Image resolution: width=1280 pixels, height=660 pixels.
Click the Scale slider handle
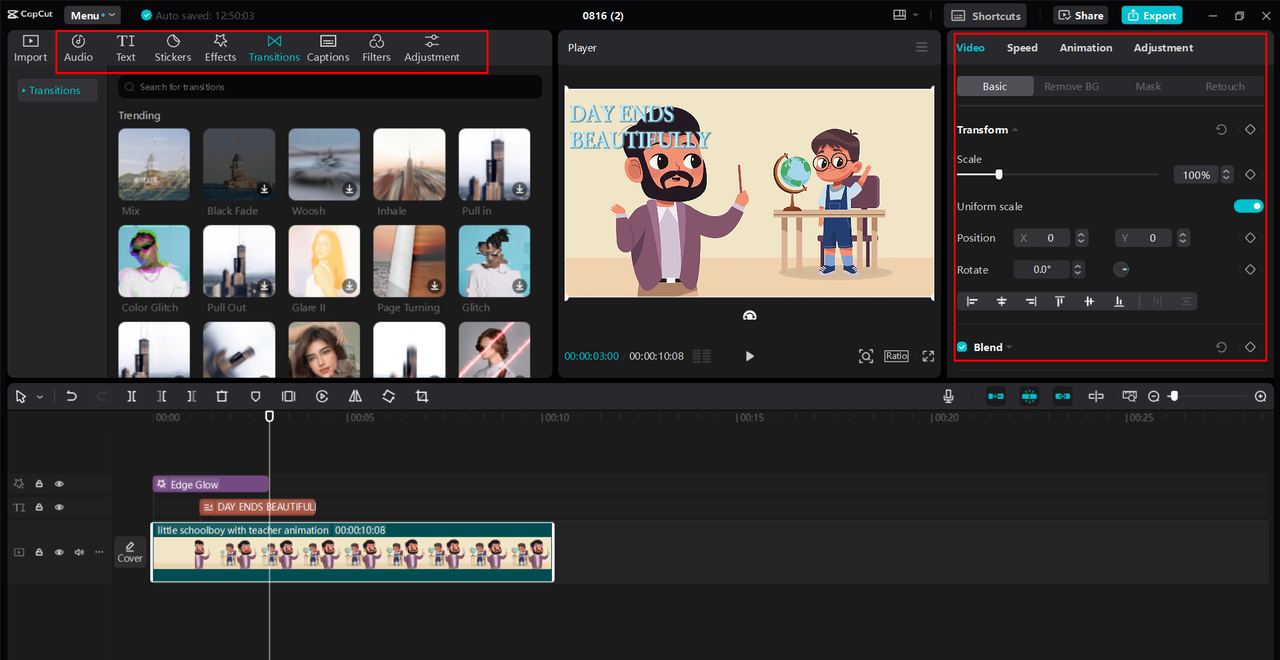[998, 175]
